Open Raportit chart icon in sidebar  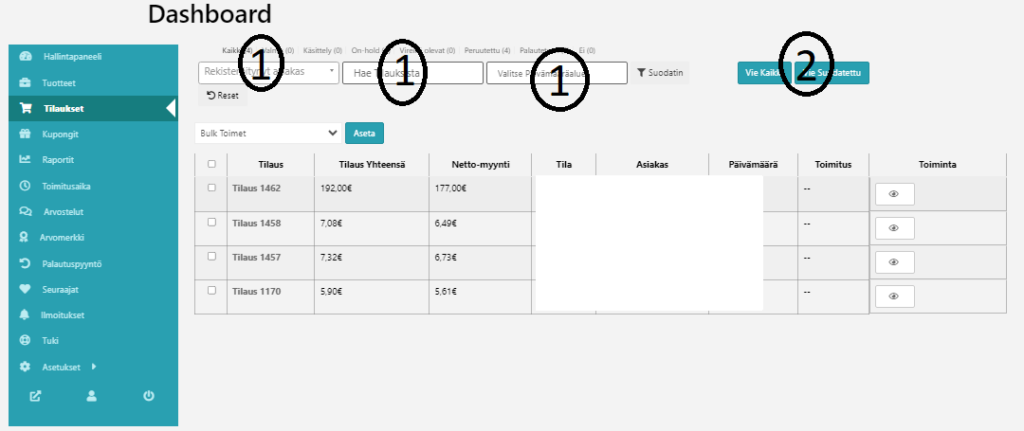[x=25, y=159]
